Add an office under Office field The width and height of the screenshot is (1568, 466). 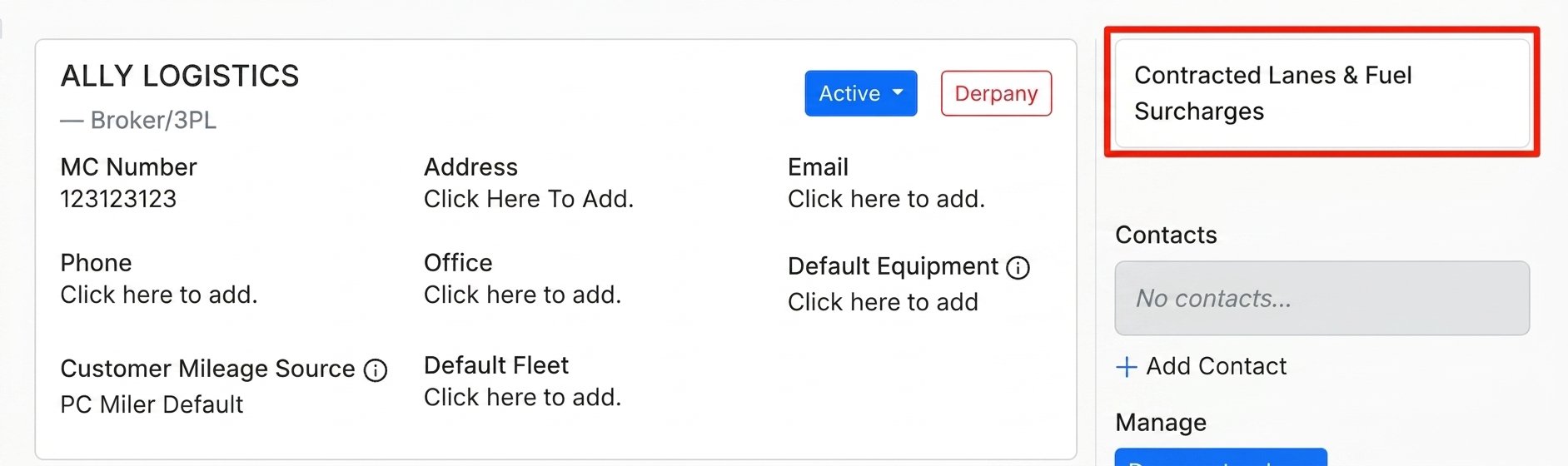[x=522, y=295]
